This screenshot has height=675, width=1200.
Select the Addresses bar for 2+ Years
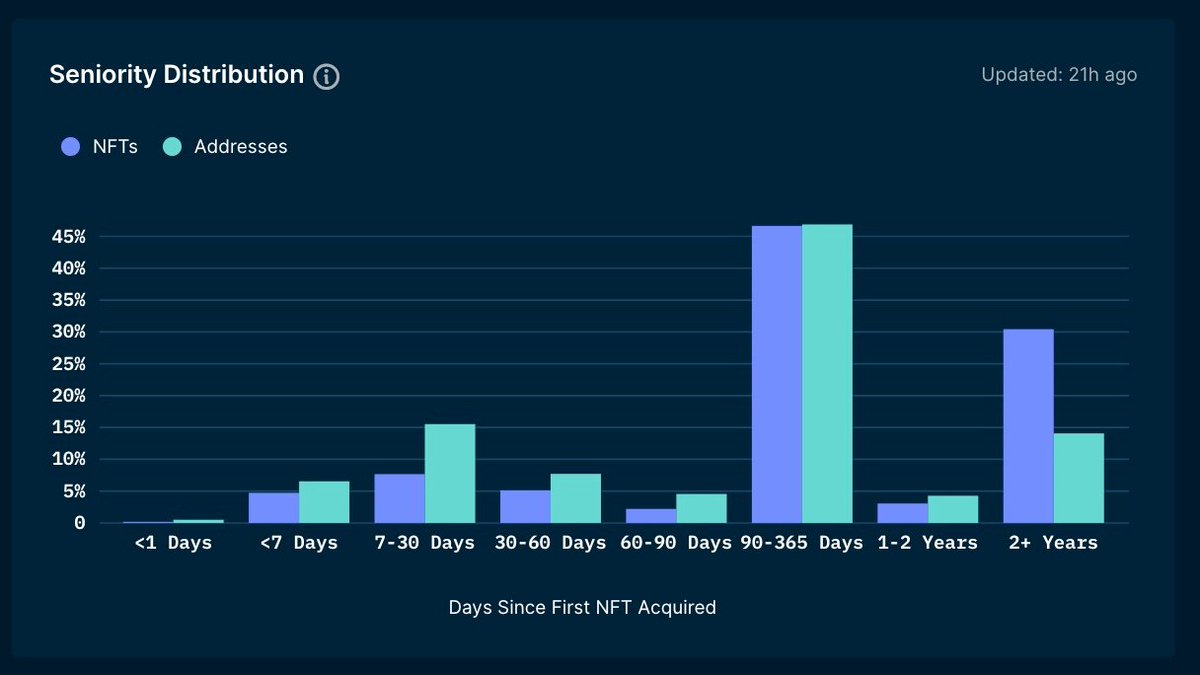click(x=1078, y=478)
